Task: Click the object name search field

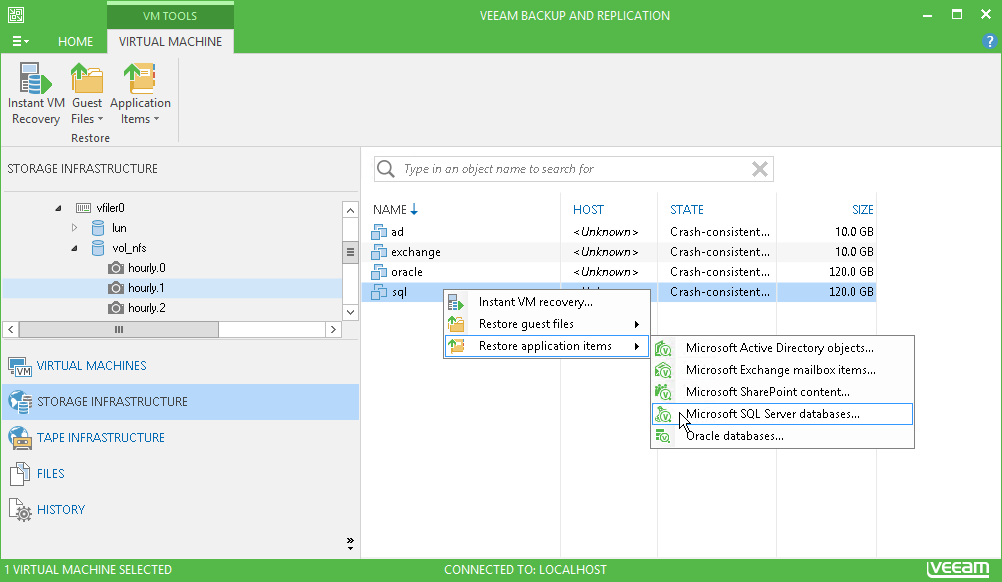Action: point(570,169)
